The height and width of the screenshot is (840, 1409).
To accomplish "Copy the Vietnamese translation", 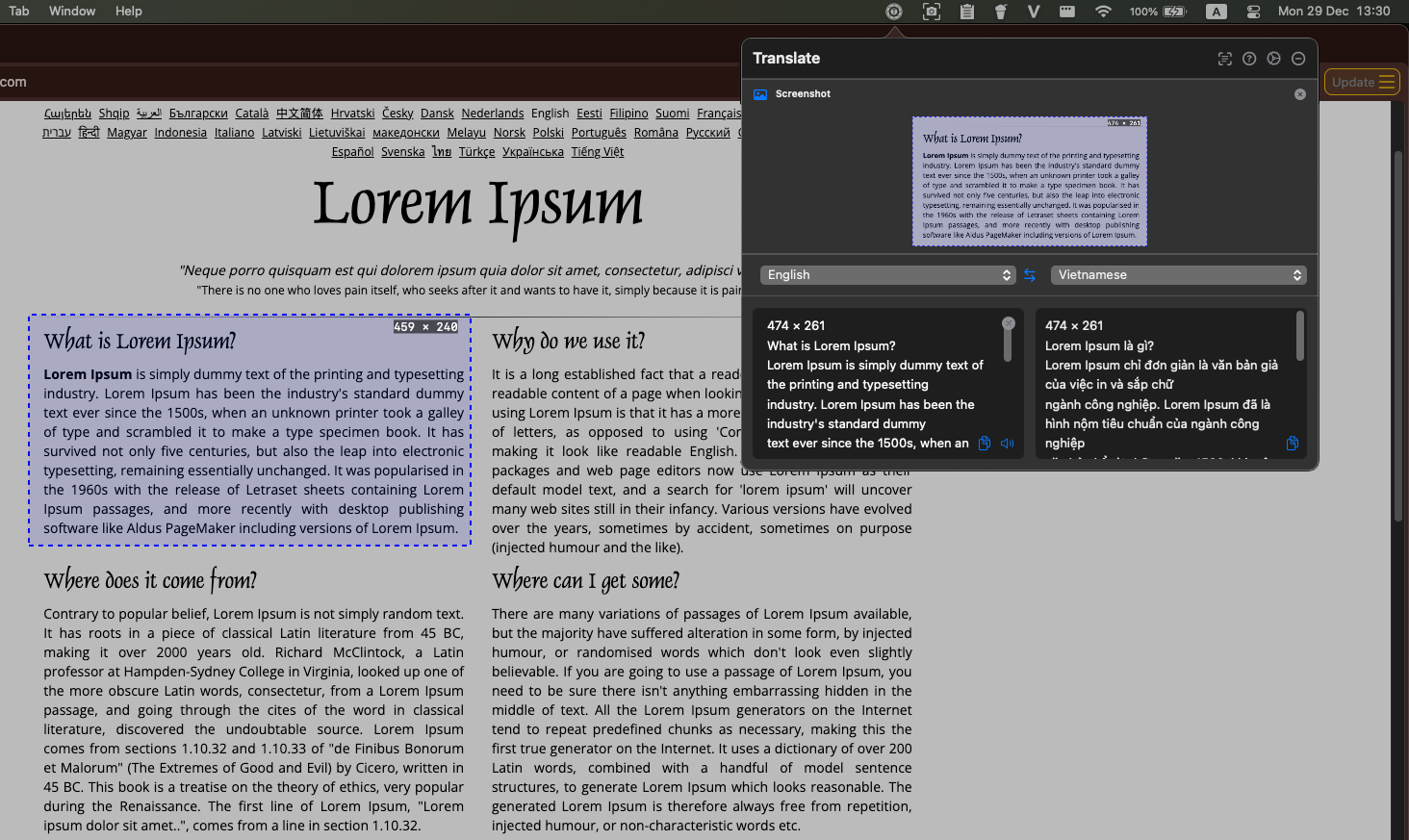I will 1293,443.
